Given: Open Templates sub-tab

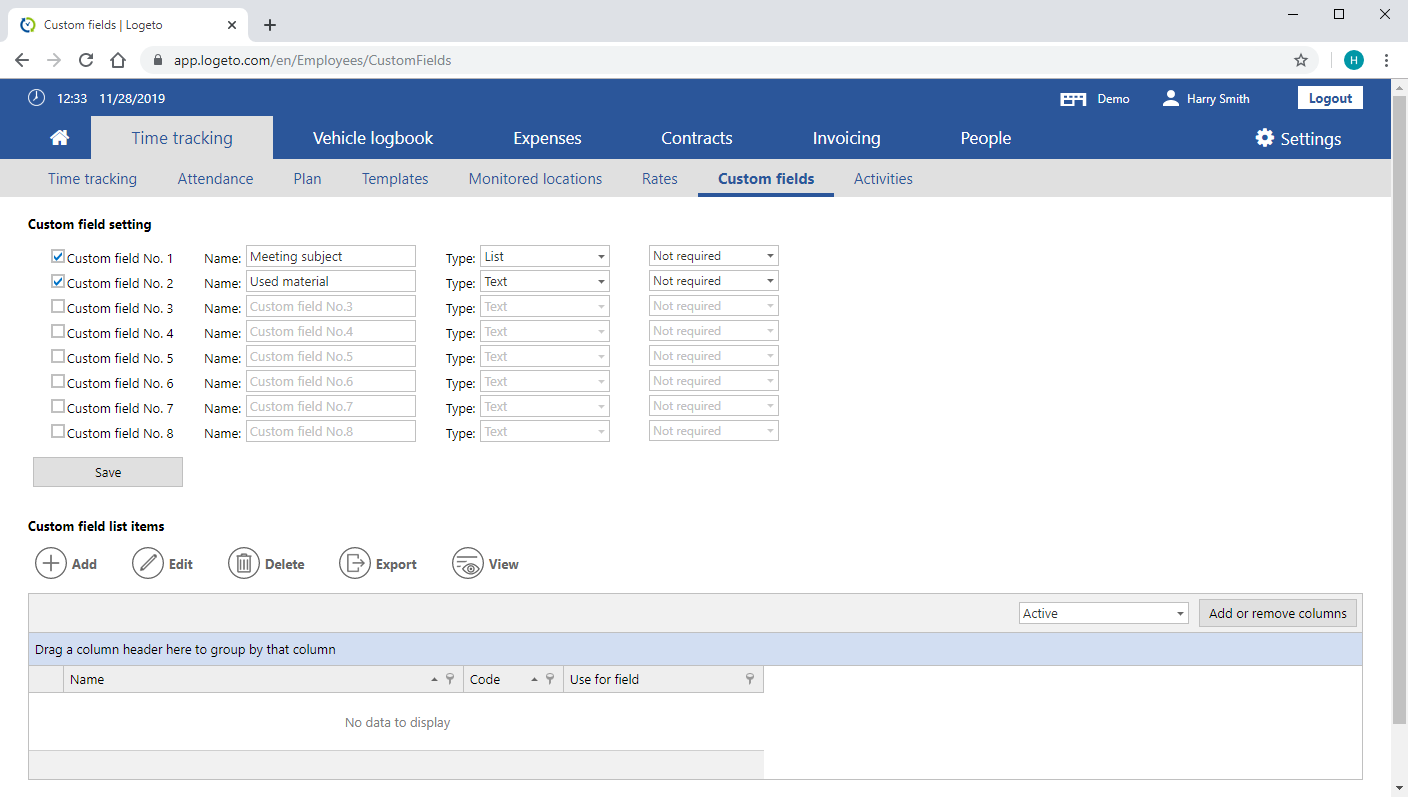Looking at the screenshot, I should pyautogui.click(x=395, y=179).
